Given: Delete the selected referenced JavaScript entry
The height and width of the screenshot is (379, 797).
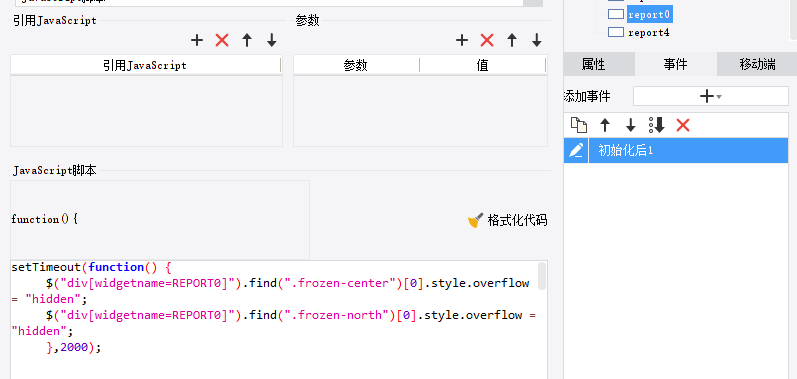Looking at the screenshot, I should pos(222,40).
